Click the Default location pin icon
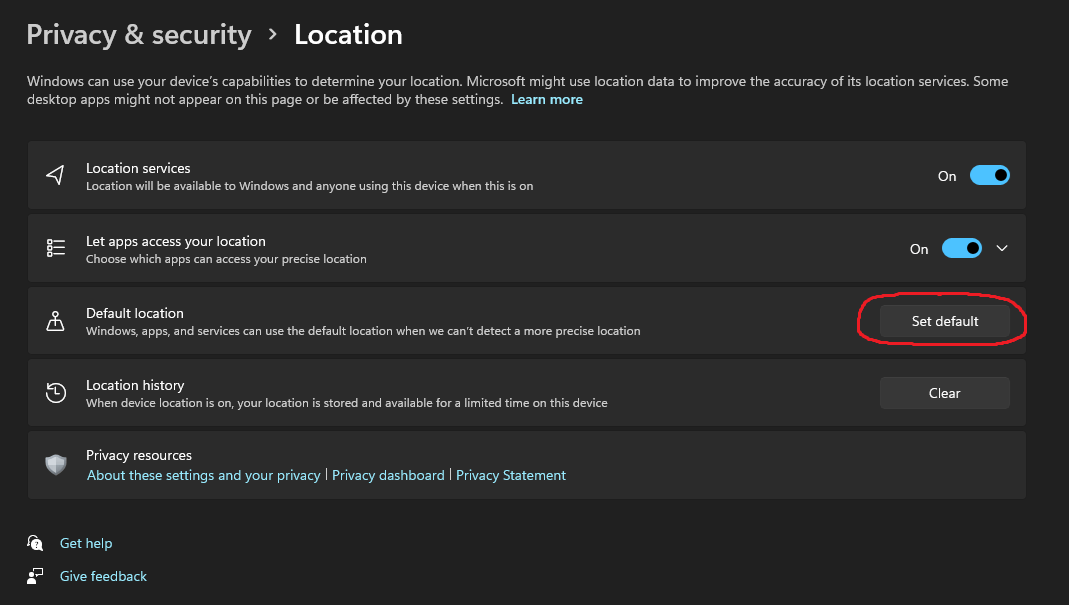The width and height of the screenshot is (1069, 605). tap(55, 321)
